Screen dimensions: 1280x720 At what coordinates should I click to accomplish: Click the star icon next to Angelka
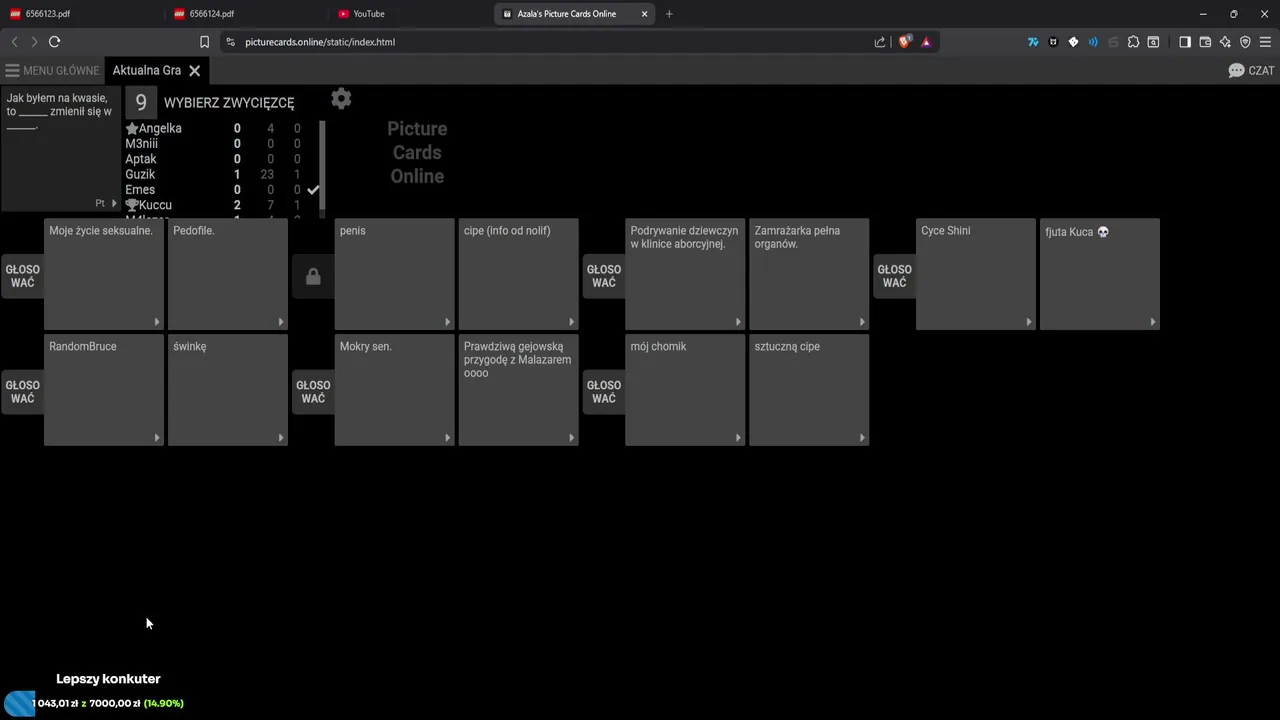coord(132,129)
